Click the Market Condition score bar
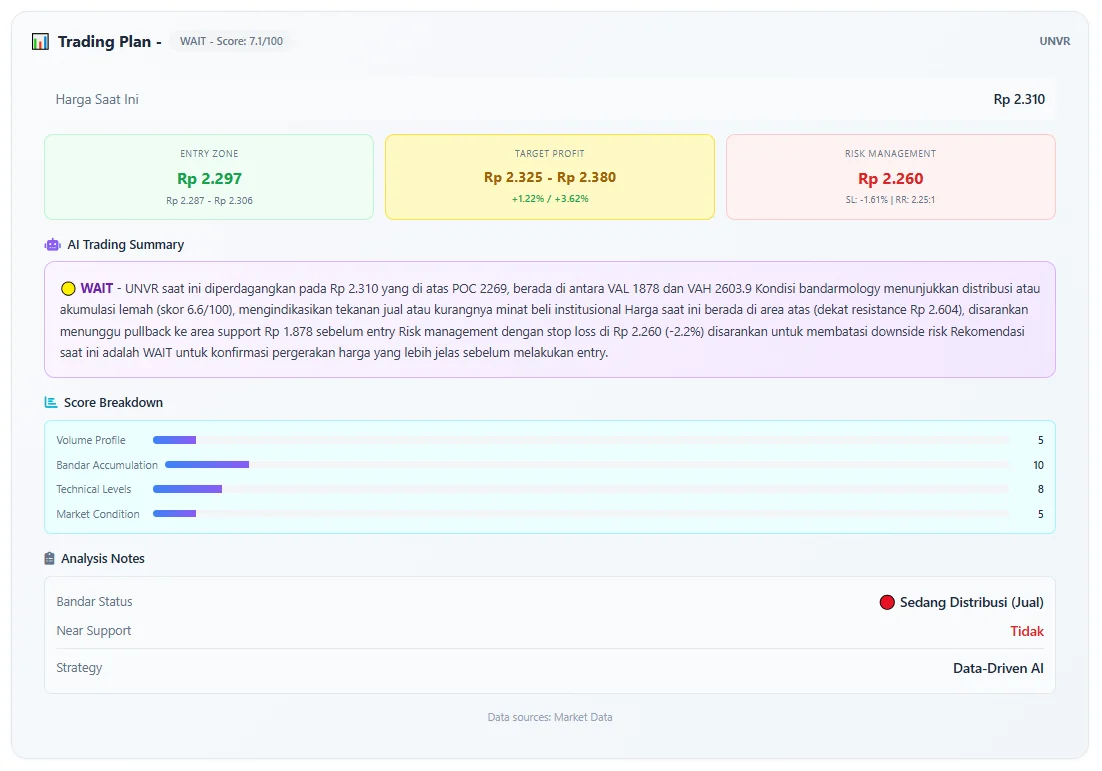 click(x=580, y=514)
